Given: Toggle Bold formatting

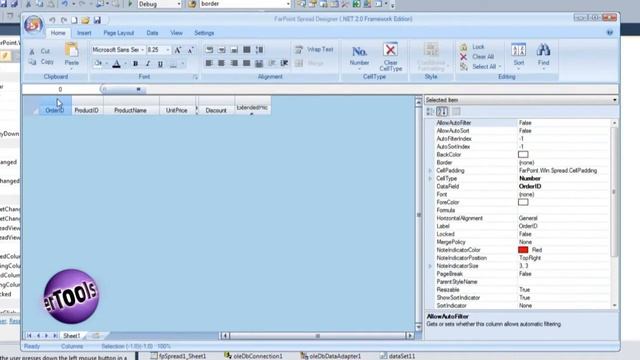Looking at the screenshot, I should coord(136,64).
